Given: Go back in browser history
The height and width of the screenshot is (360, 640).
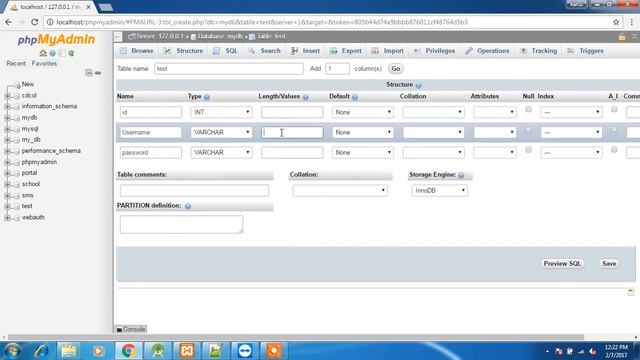Looking at the screenshot, I should point(9,22).
